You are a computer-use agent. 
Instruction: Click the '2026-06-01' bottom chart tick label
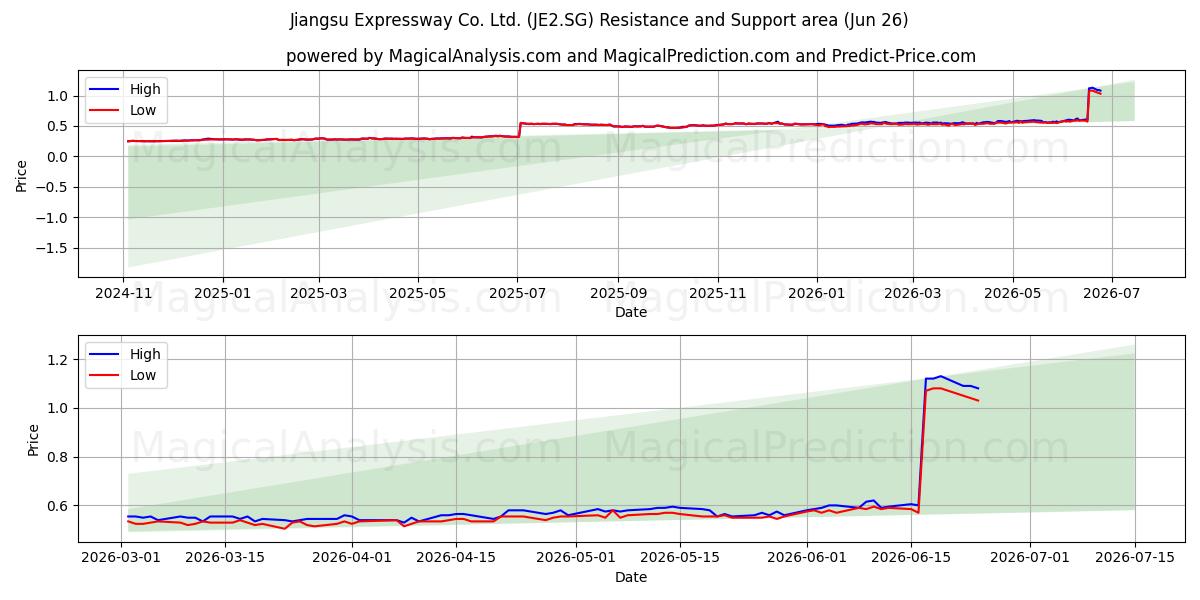806,558
